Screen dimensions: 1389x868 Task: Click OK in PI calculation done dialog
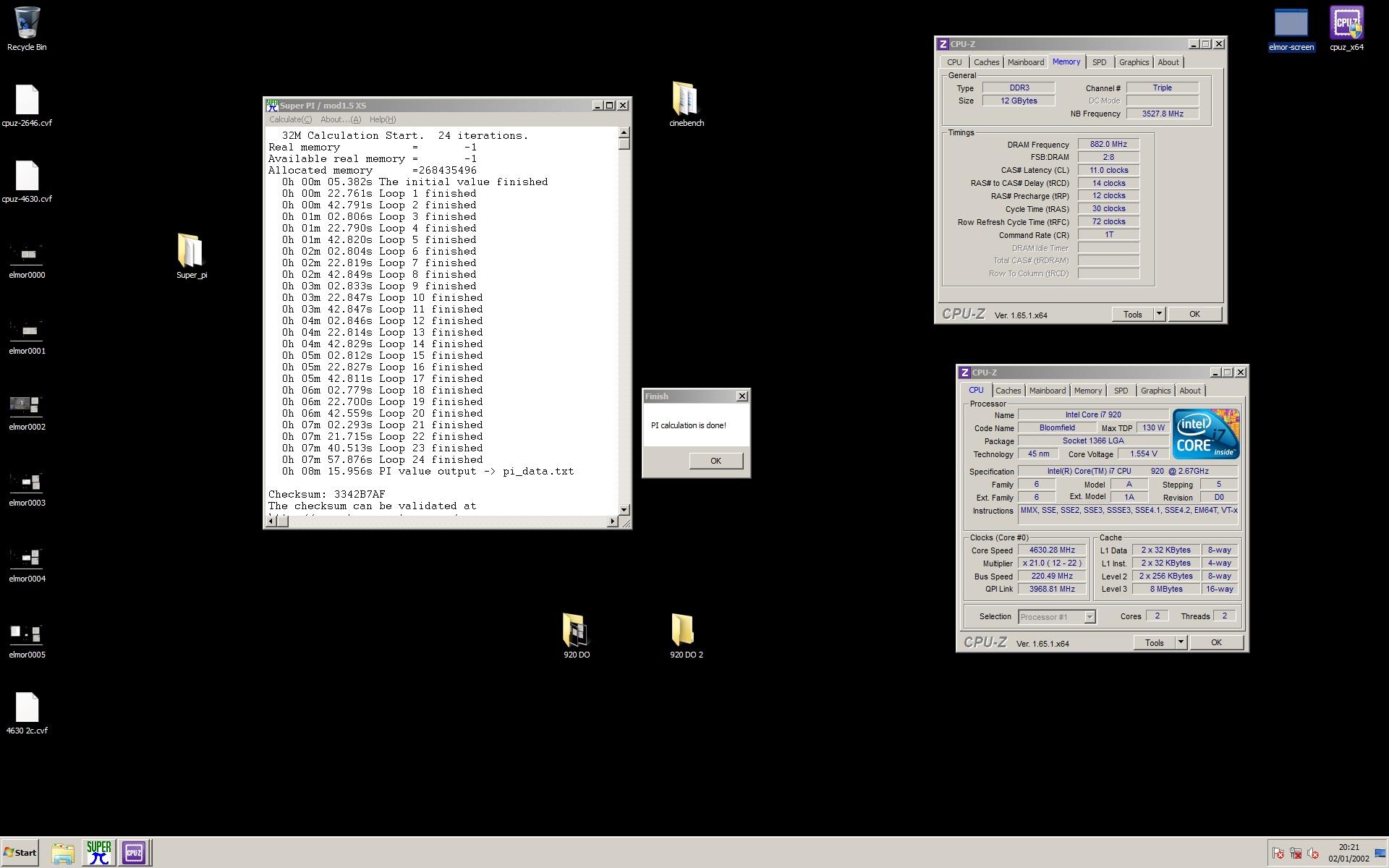click(x=715, y=461)
